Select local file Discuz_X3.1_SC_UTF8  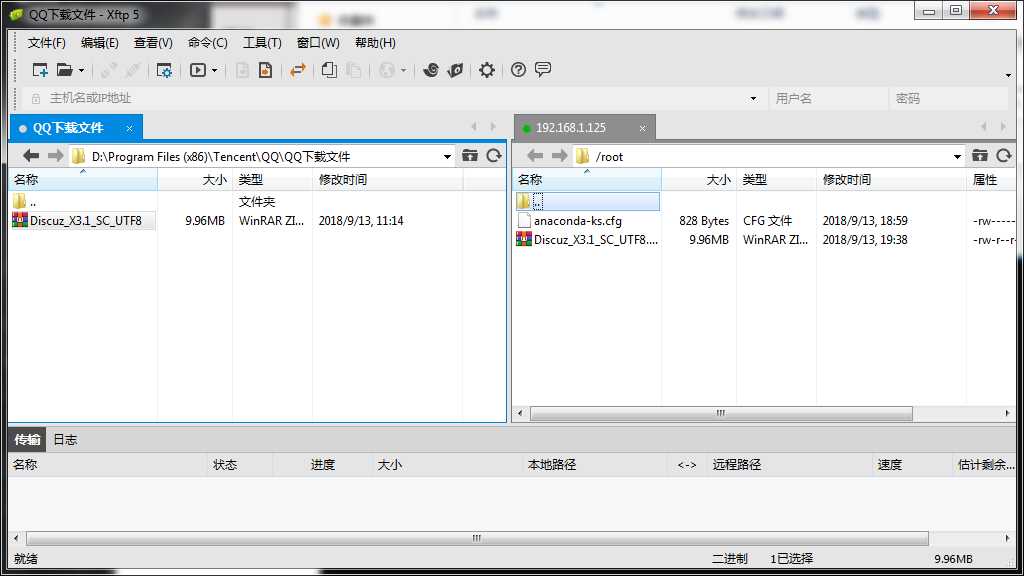pyautogui.click(x=86, y=221)
